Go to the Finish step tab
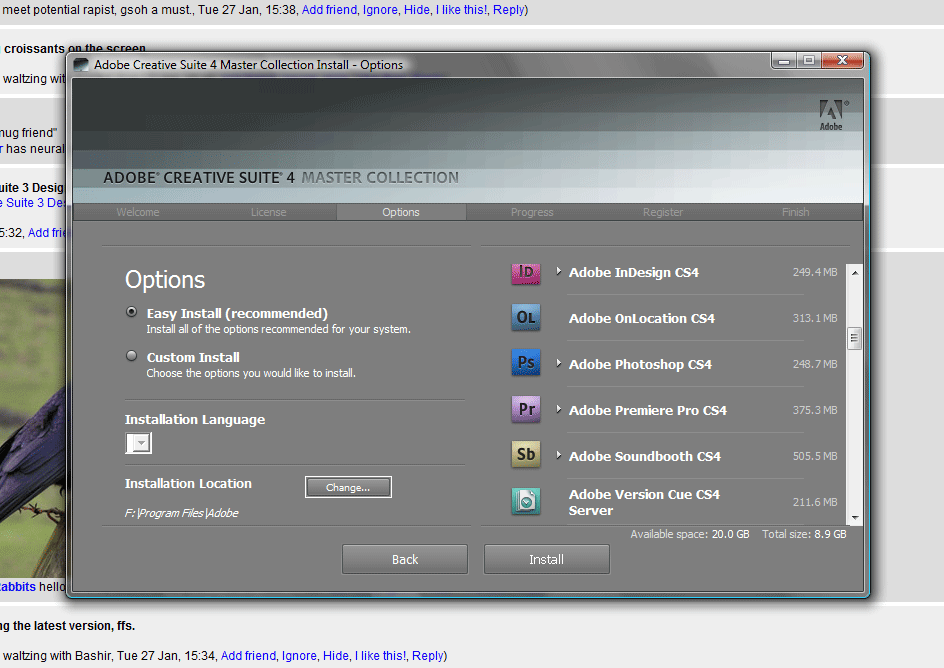Image resolution: width=944 pixels, height=668 pixels. [x=795, y=212]
